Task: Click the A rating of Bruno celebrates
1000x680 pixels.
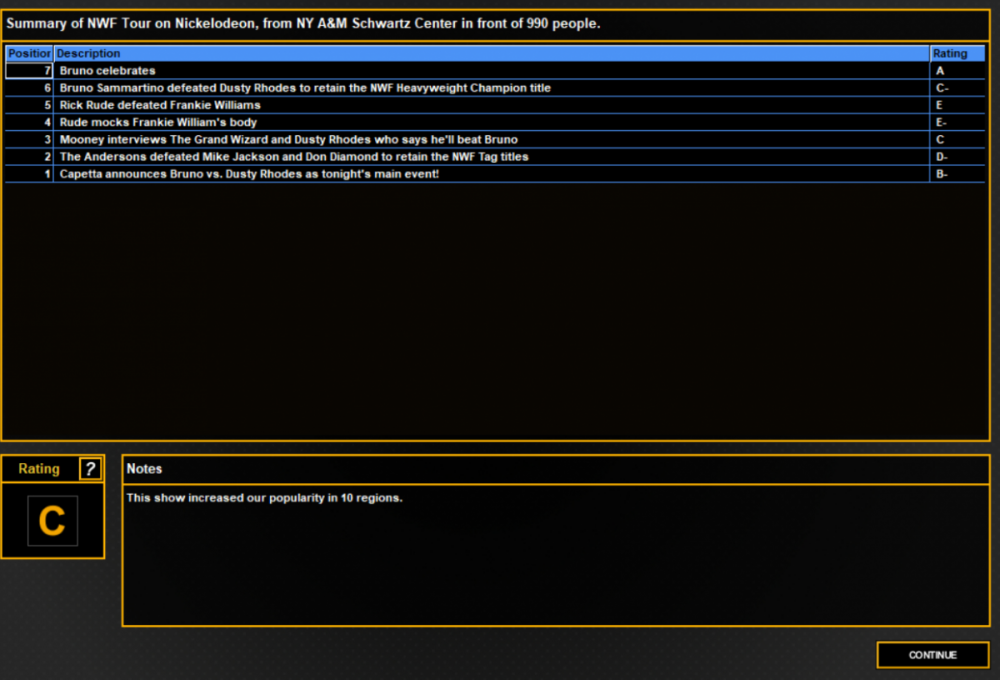Action: [x=939, y=71]
